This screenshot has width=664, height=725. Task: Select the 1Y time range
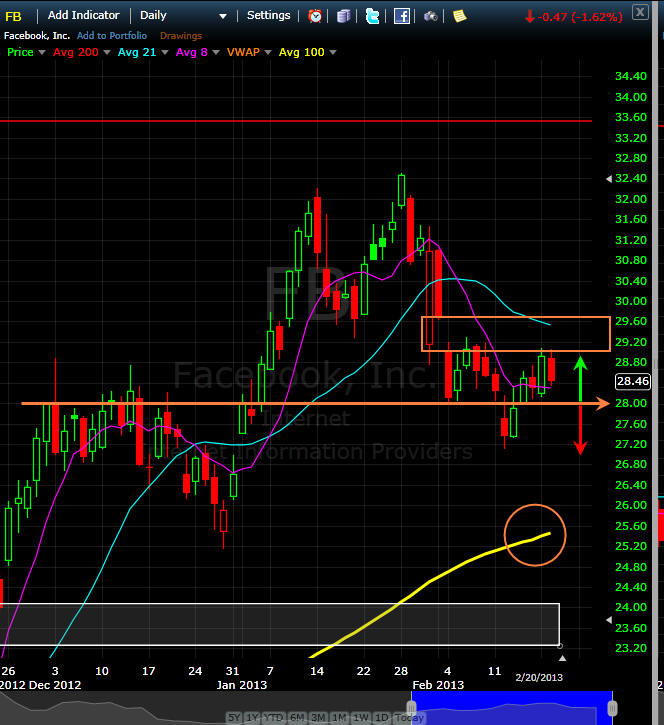coord(253,718)
